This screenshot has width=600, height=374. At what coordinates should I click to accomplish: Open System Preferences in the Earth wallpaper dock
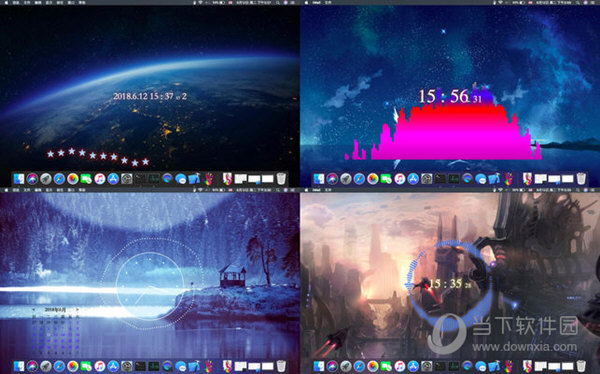[126, 179]
